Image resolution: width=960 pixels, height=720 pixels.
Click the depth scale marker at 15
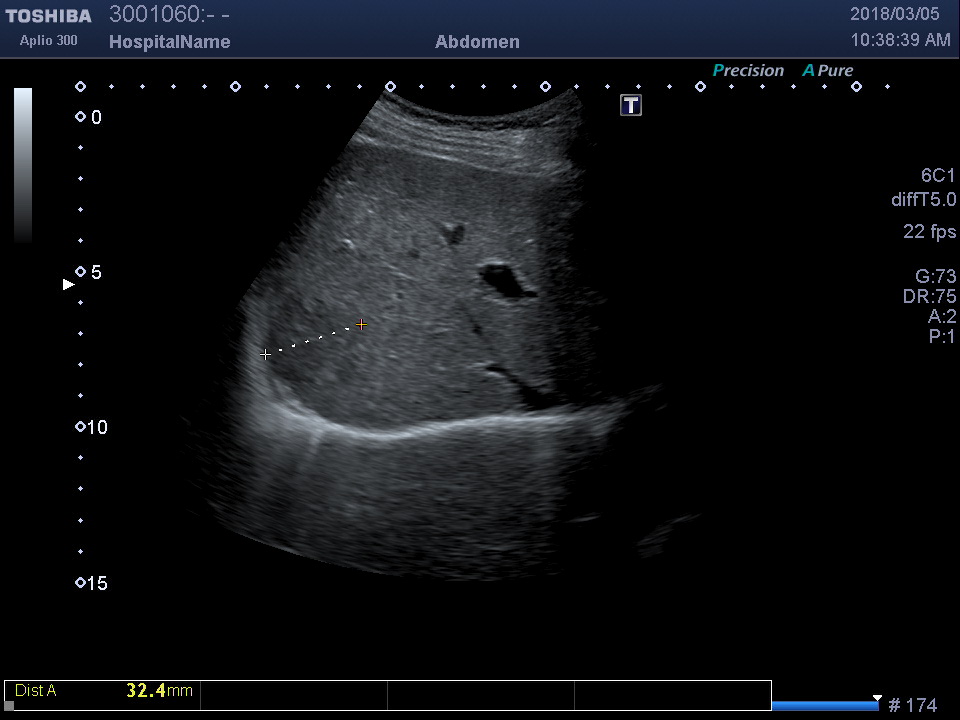[x=80, y=583]
